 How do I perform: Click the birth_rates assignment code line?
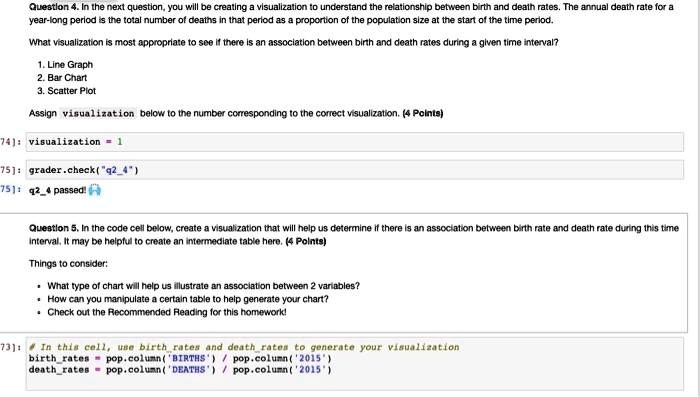(x=180, y=359)
